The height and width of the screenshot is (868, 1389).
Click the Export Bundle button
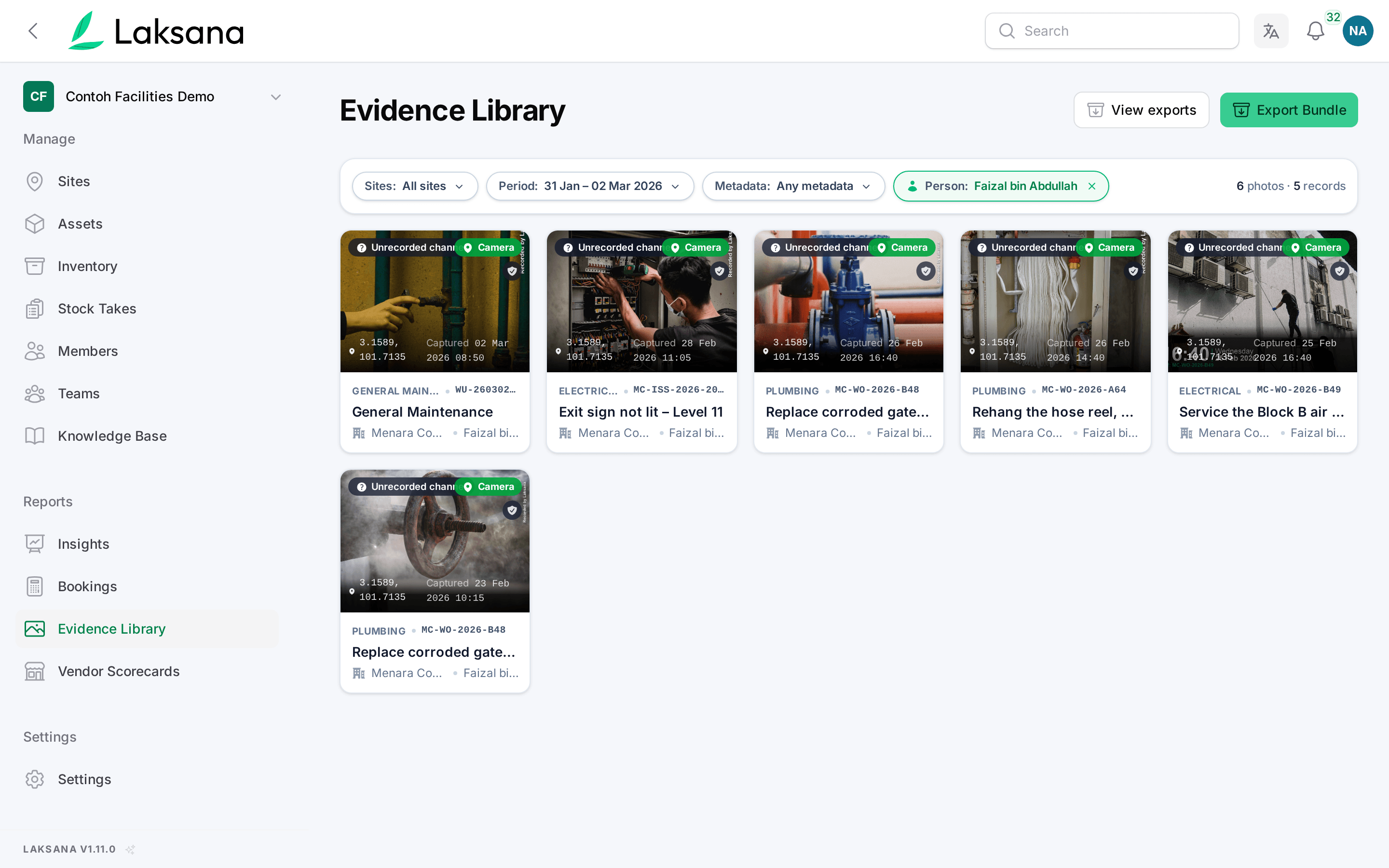click(x=1289, y=110)
